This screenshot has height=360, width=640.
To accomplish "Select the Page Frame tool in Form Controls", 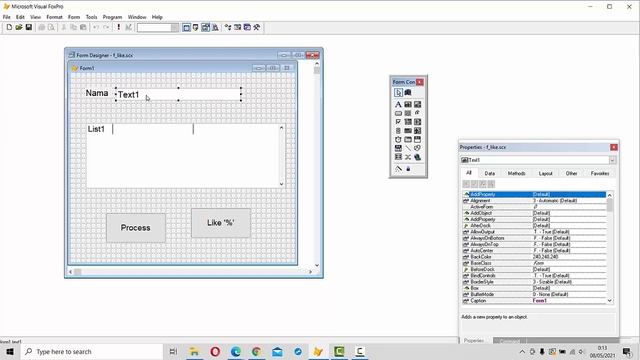I will [x=408, y=140].
